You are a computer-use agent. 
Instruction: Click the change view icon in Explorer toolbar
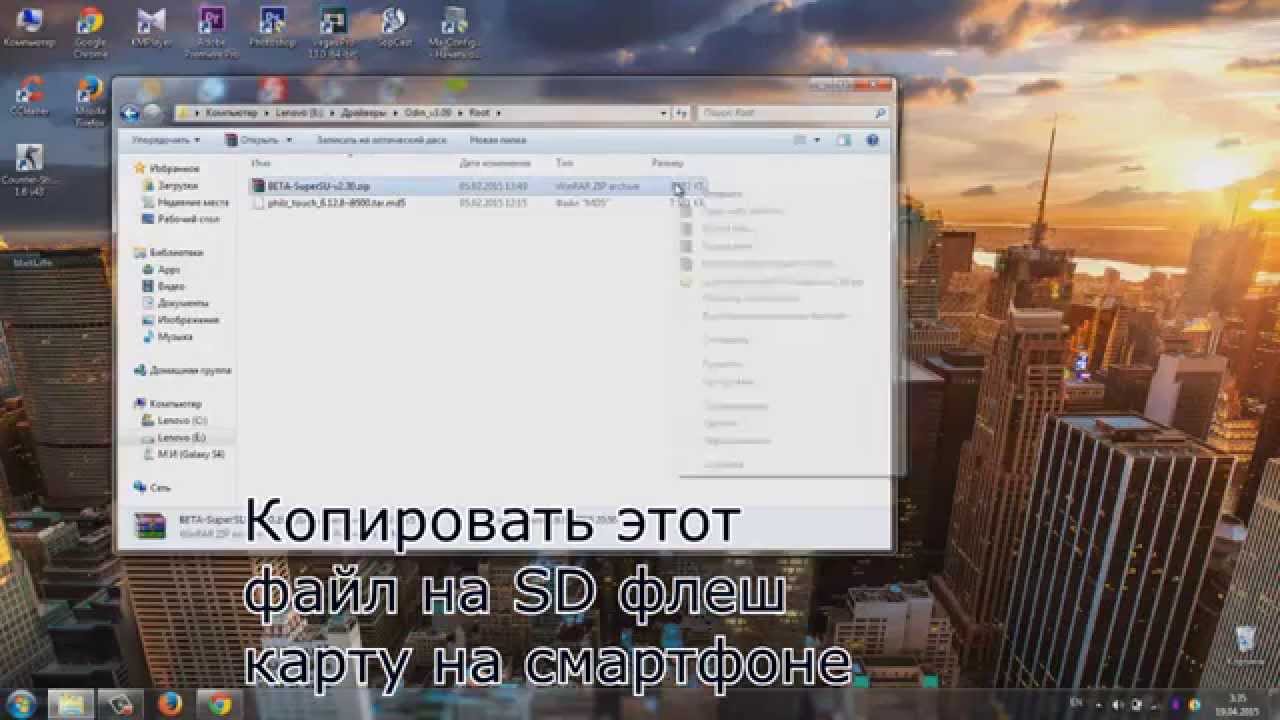pyautogui.click(x=800, y=141)
